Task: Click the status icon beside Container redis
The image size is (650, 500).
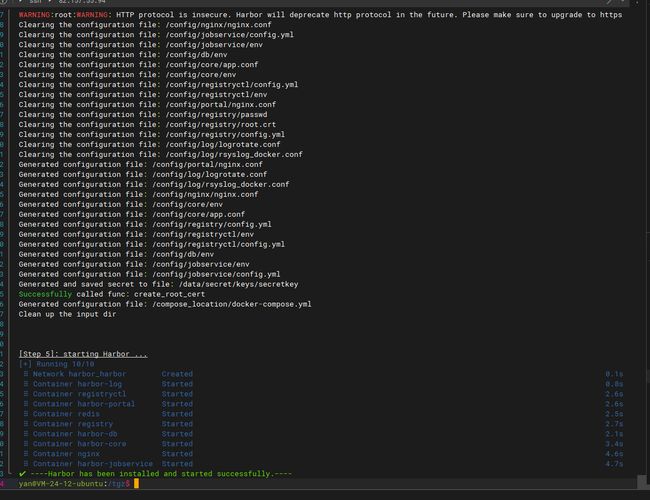Action: click(x=25, y=413)
